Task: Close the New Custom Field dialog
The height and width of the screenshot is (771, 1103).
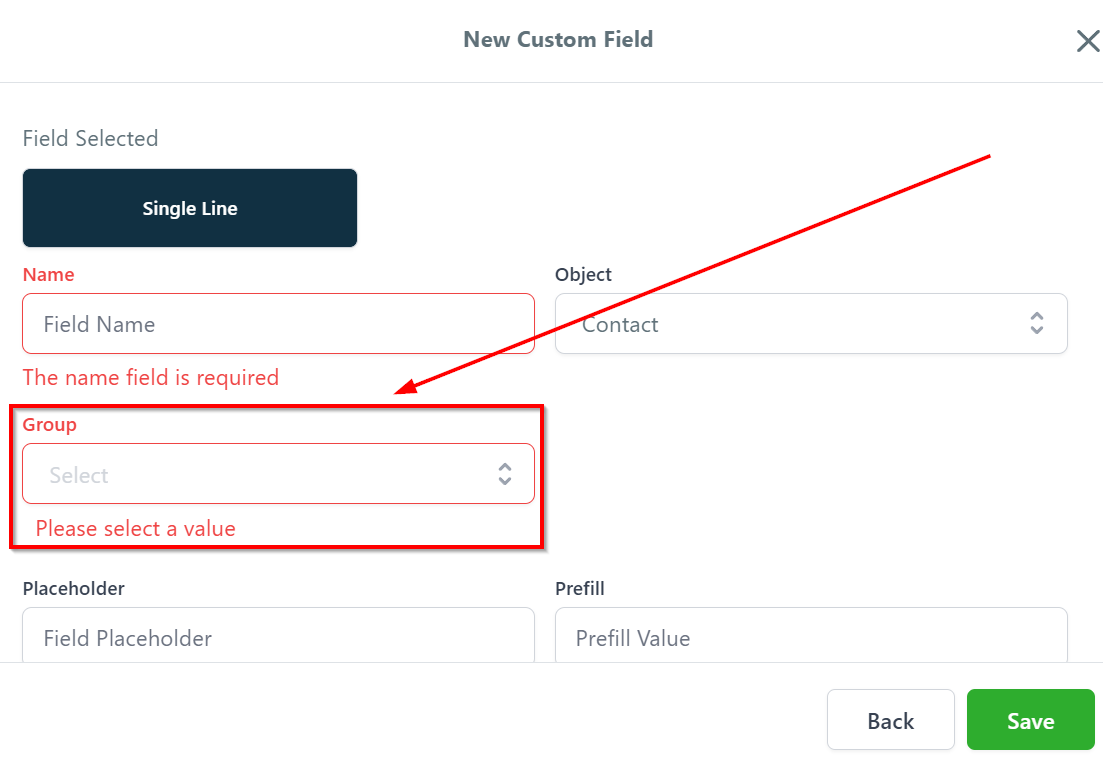Action: coord(1087,41)
